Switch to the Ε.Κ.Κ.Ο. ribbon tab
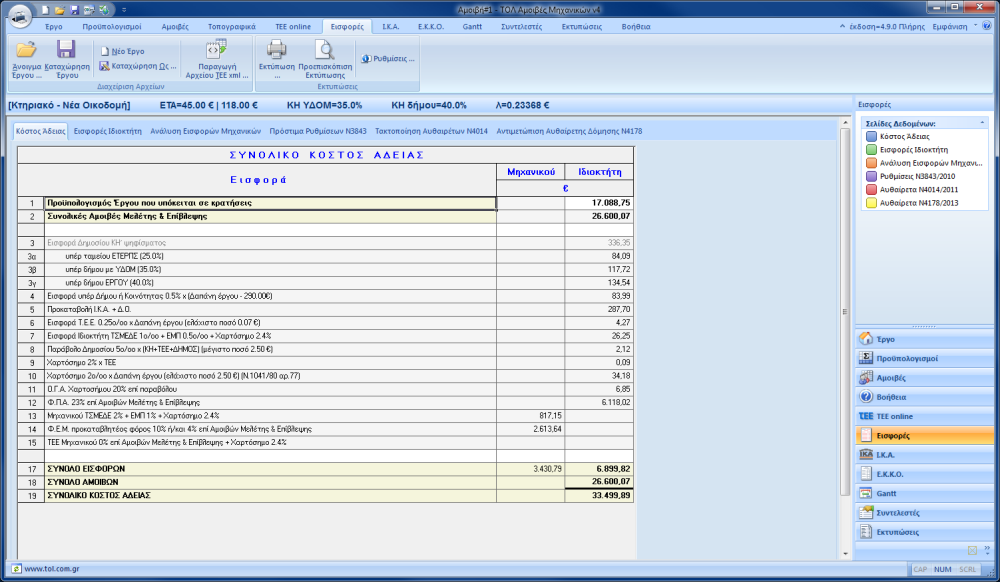Viewport: 1000px width, 582px height. [430, 27]
